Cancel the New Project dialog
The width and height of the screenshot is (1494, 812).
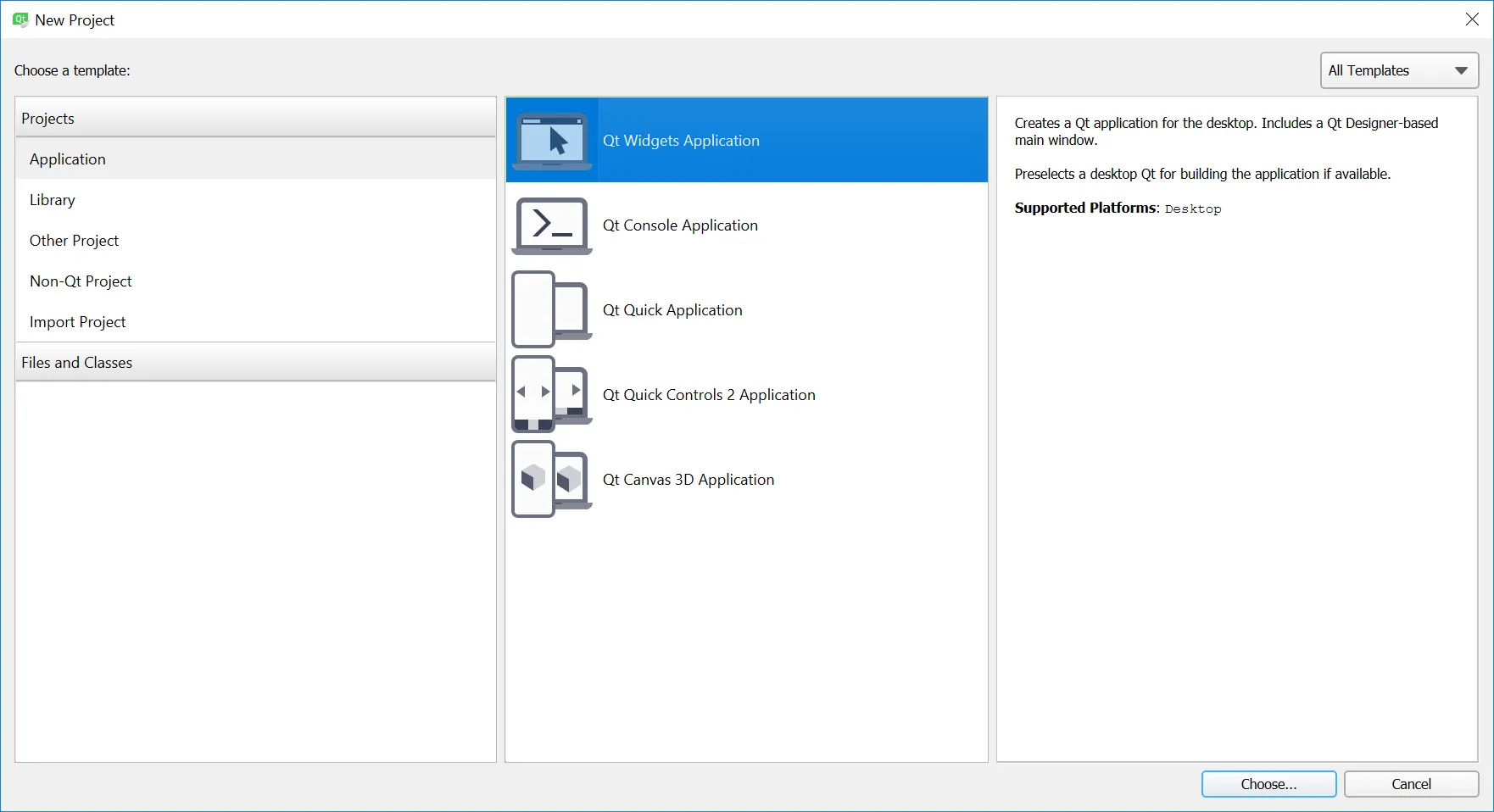(x=1411, y=784)
